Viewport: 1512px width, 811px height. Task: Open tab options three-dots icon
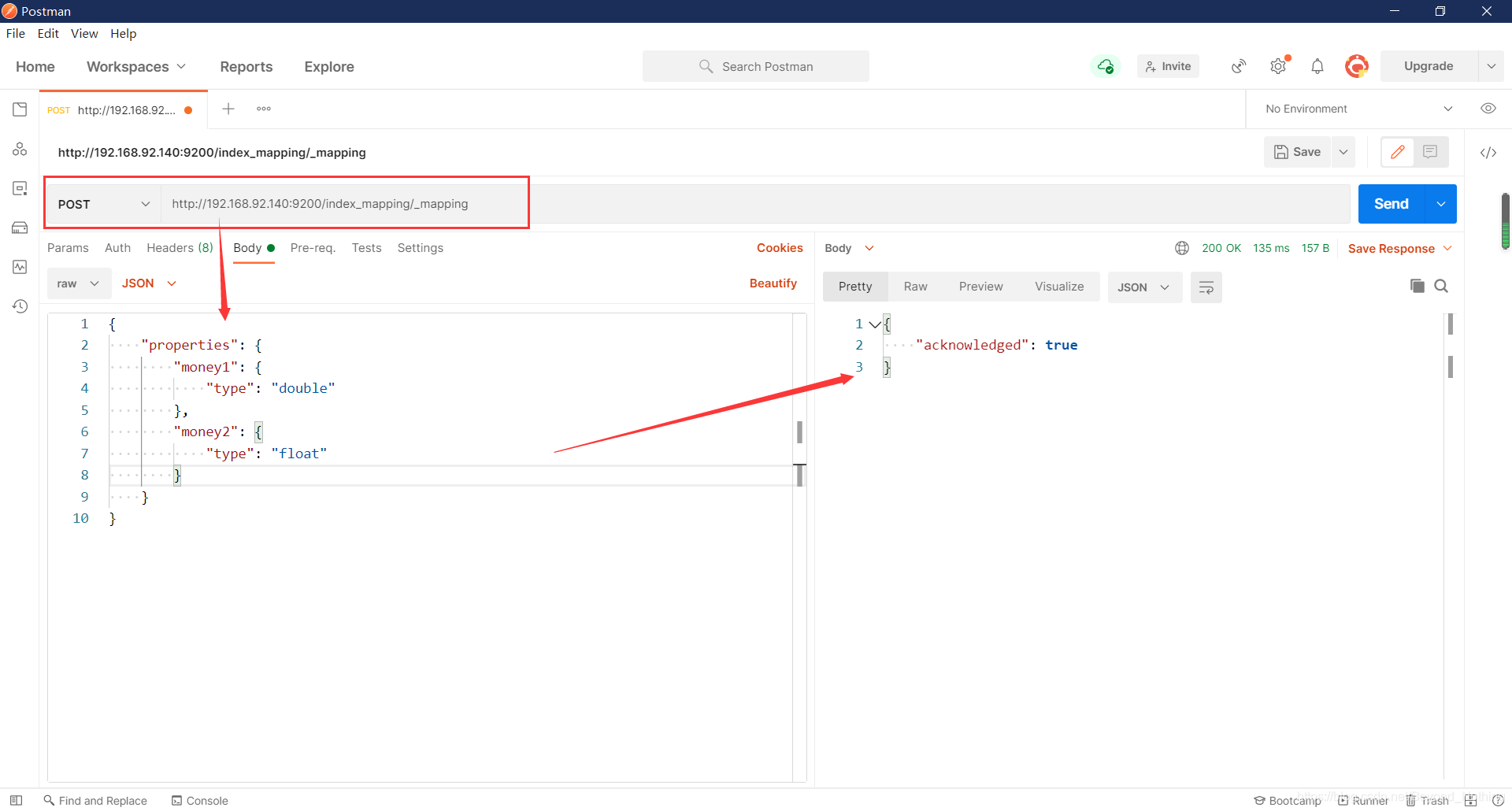click(x=264, y=109)
